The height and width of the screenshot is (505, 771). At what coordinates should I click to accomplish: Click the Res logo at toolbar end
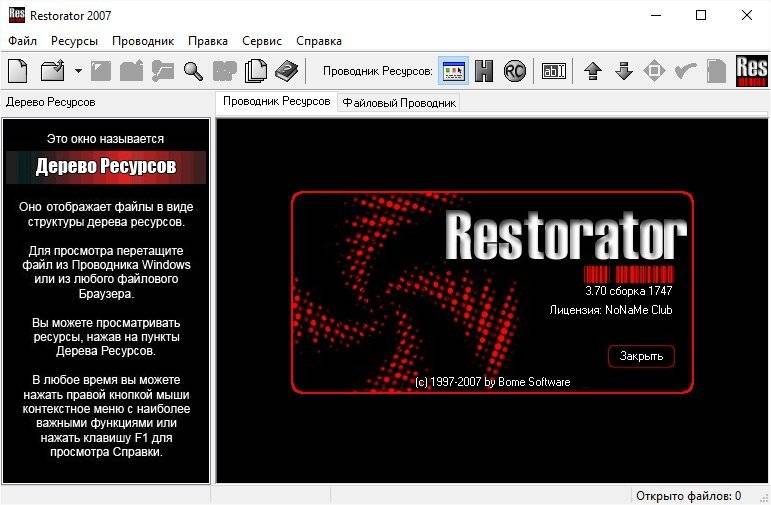tap(751, 71)
